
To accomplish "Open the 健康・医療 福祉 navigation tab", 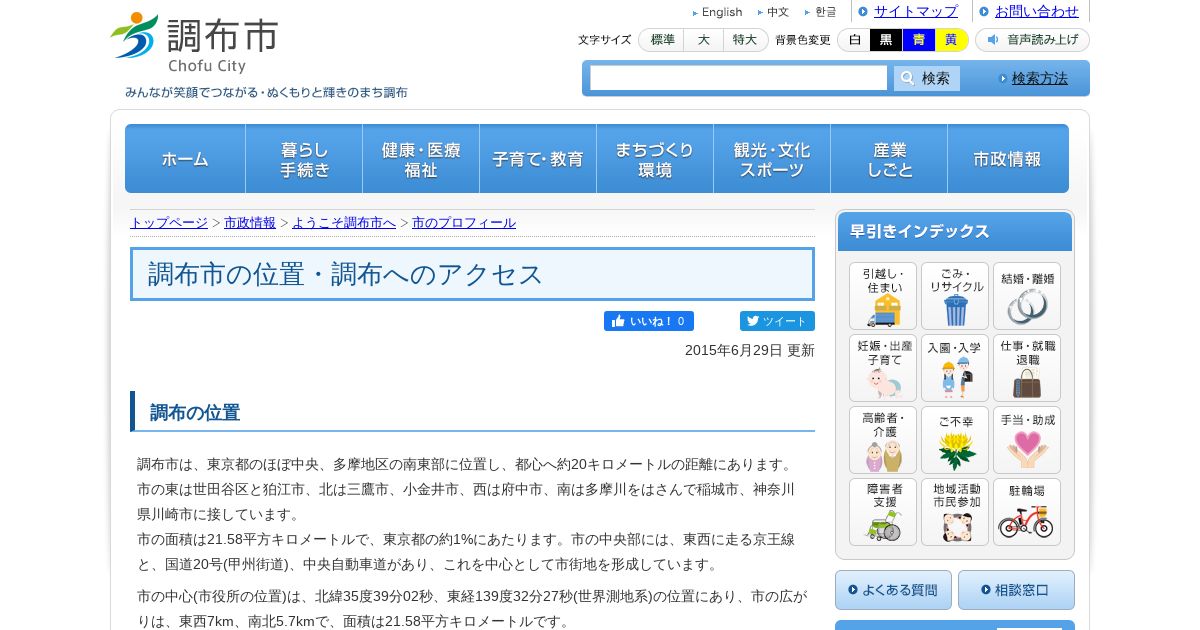I will coord(421,159).
